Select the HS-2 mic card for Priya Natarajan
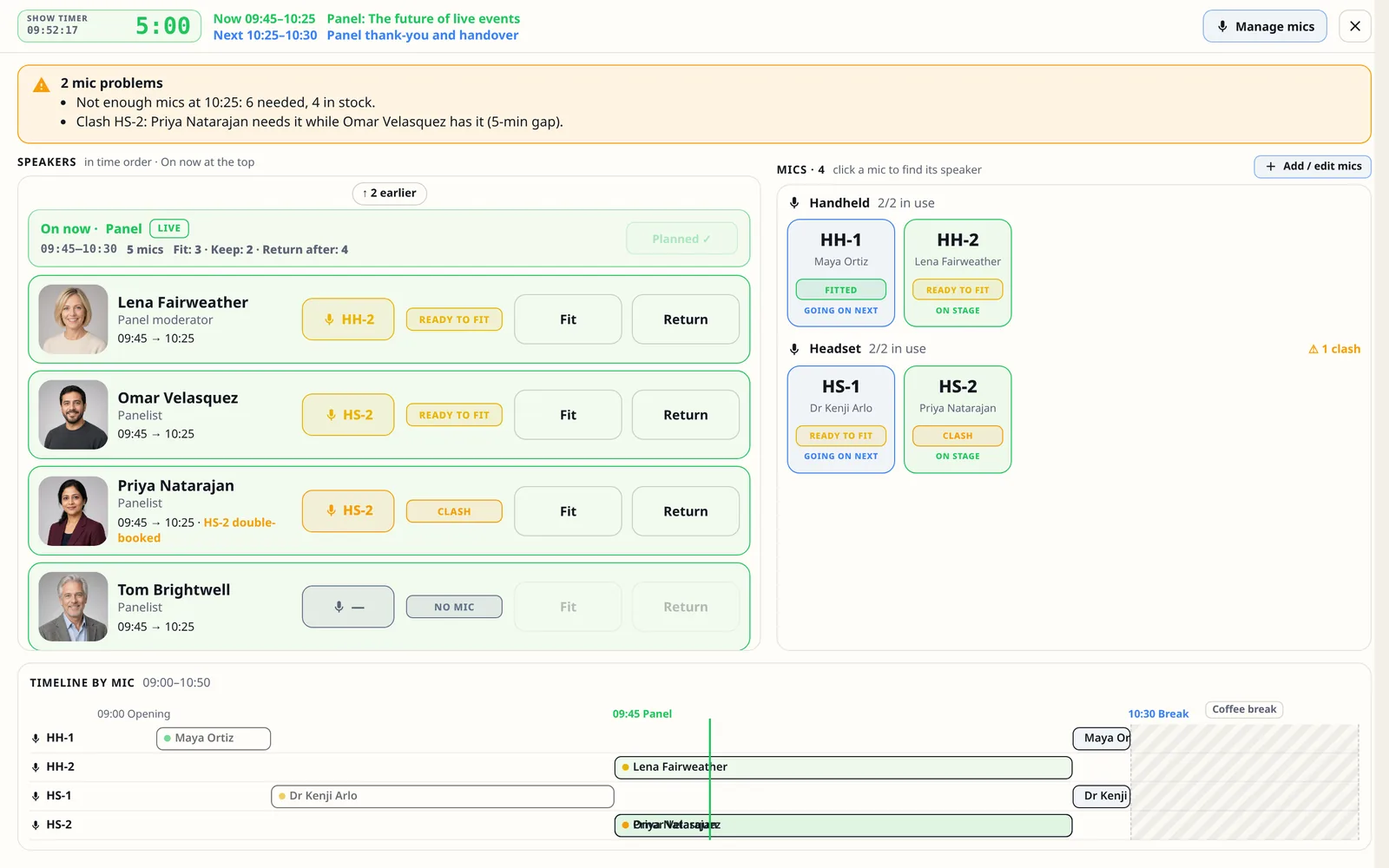The image size is (1389, 868). pyautogui.click(x=958, y=419)
